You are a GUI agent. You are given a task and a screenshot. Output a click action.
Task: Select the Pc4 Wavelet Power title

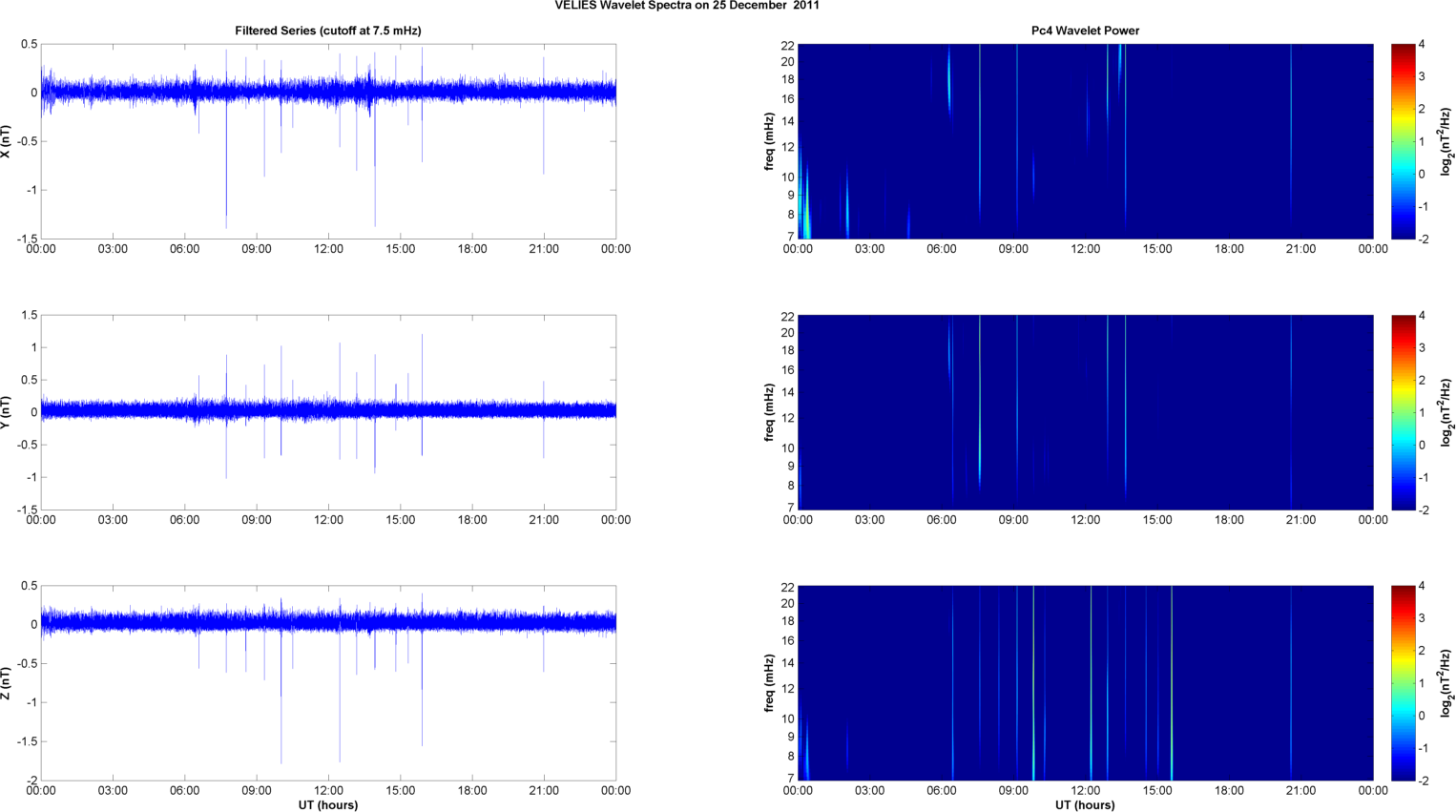1085,31
